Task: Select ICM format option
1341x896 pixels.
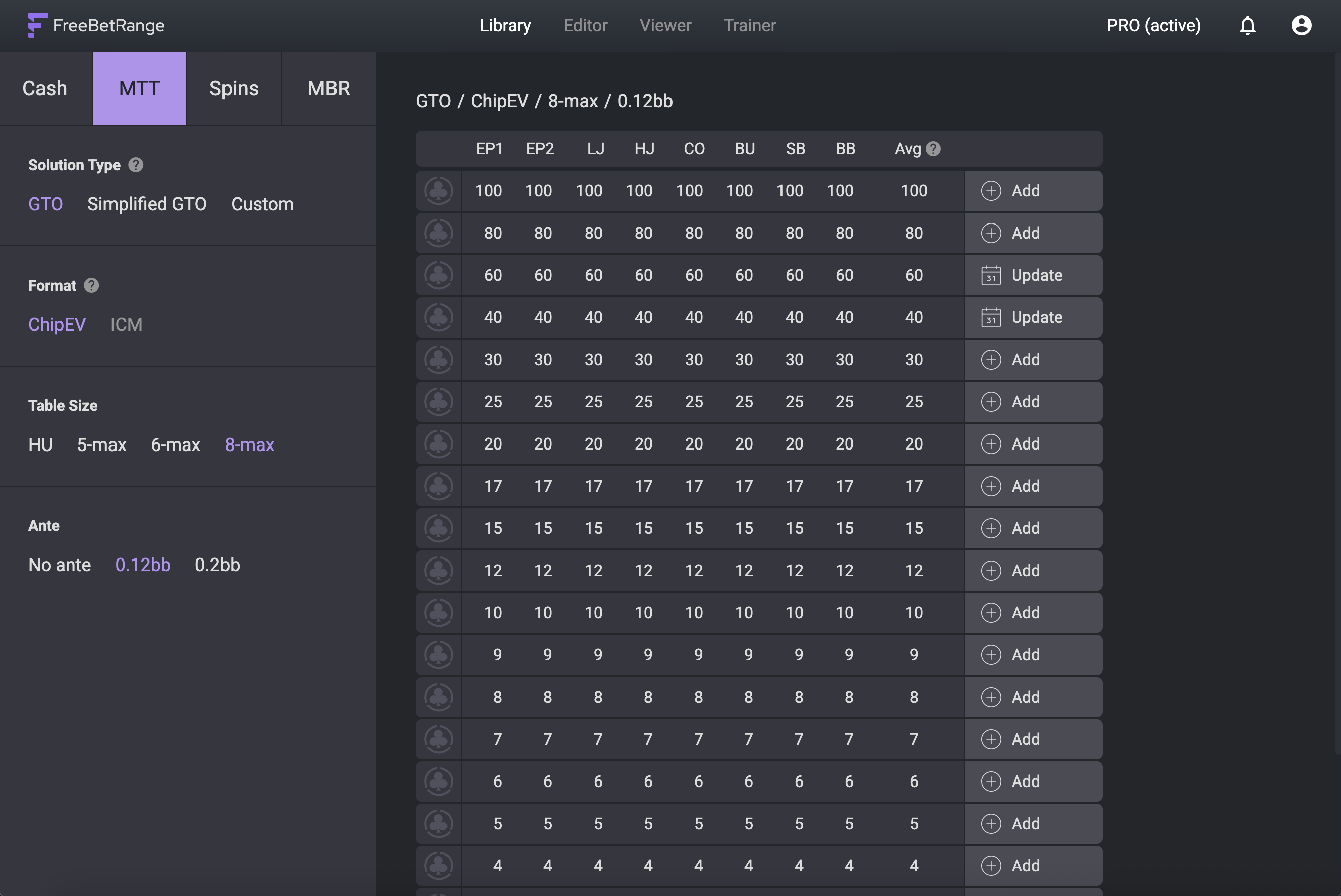Action: (x=126, y=324)
